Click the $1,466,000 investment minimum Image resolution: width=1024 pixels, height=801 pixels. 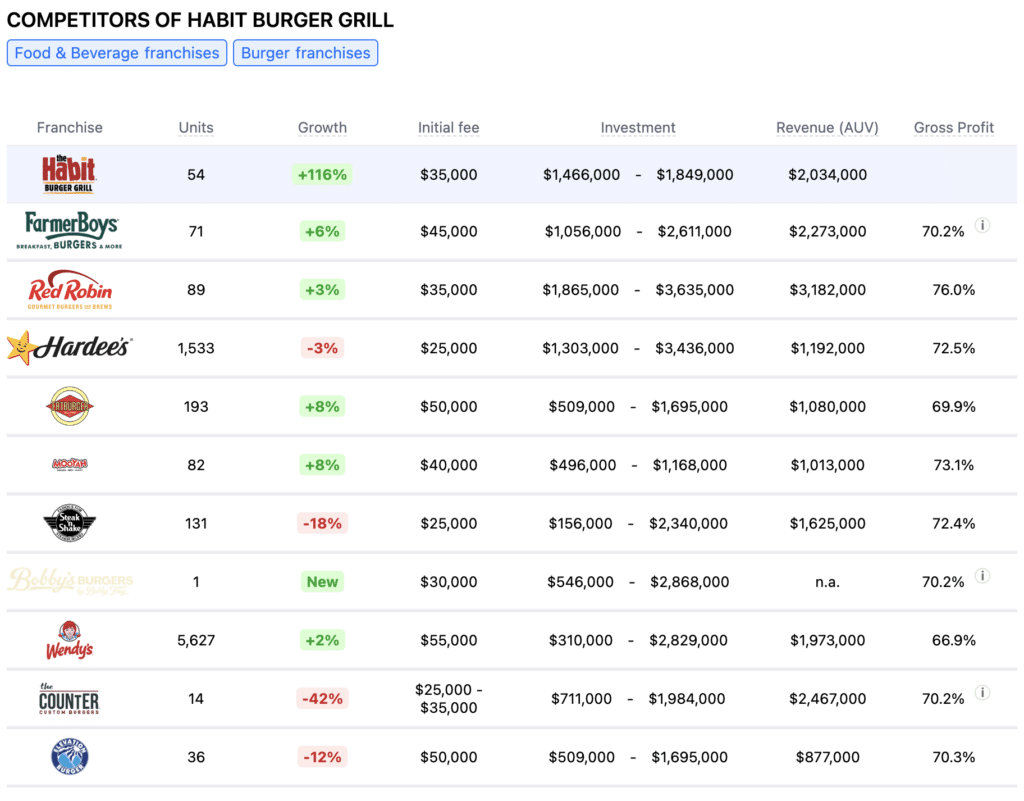point(581,174)
